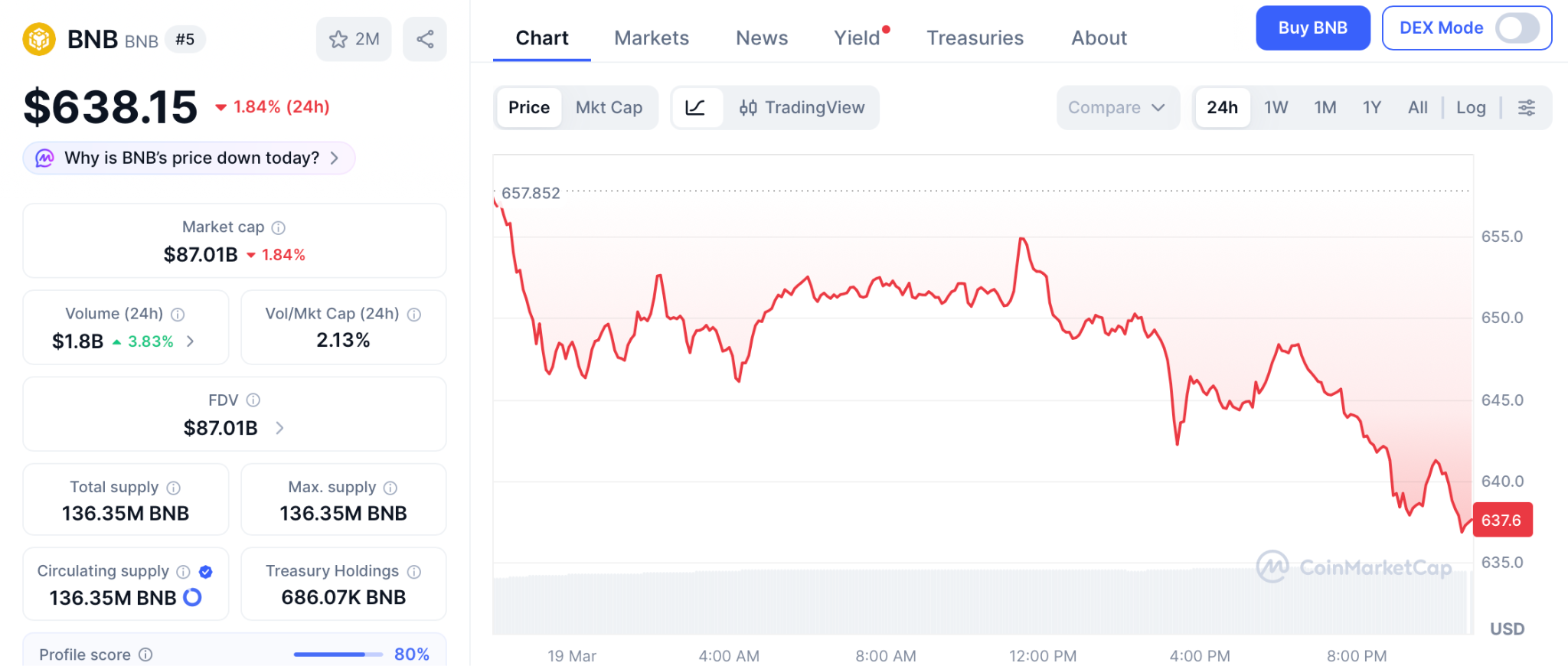Click the circulating supply verified badge

(205, 572)
